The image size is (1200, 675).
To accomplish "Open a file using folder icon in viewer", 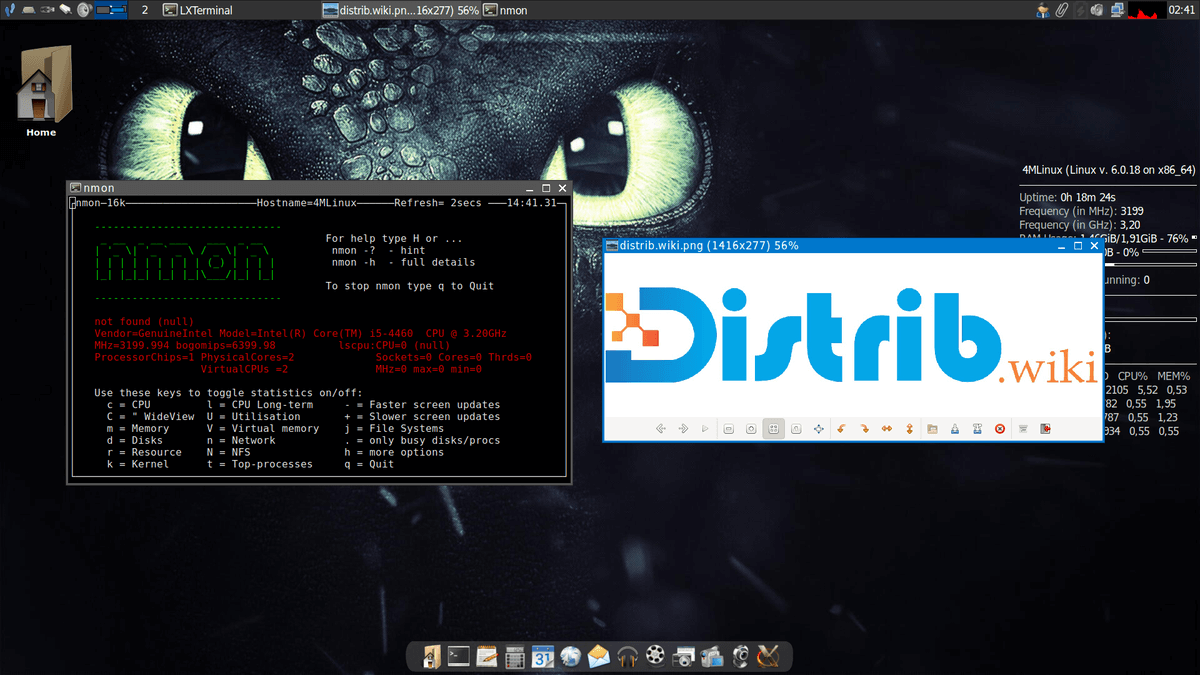I will (933, 428).
